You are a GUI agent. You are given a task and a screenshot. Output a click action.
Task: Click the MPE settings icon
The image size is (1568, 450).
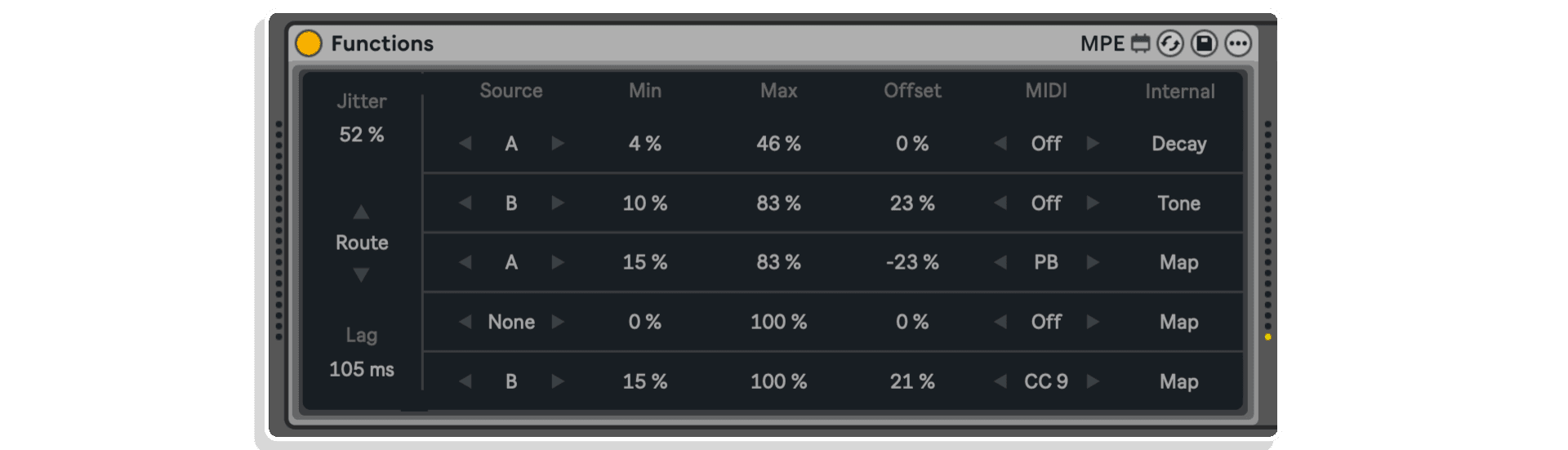tap(1140, 43)
